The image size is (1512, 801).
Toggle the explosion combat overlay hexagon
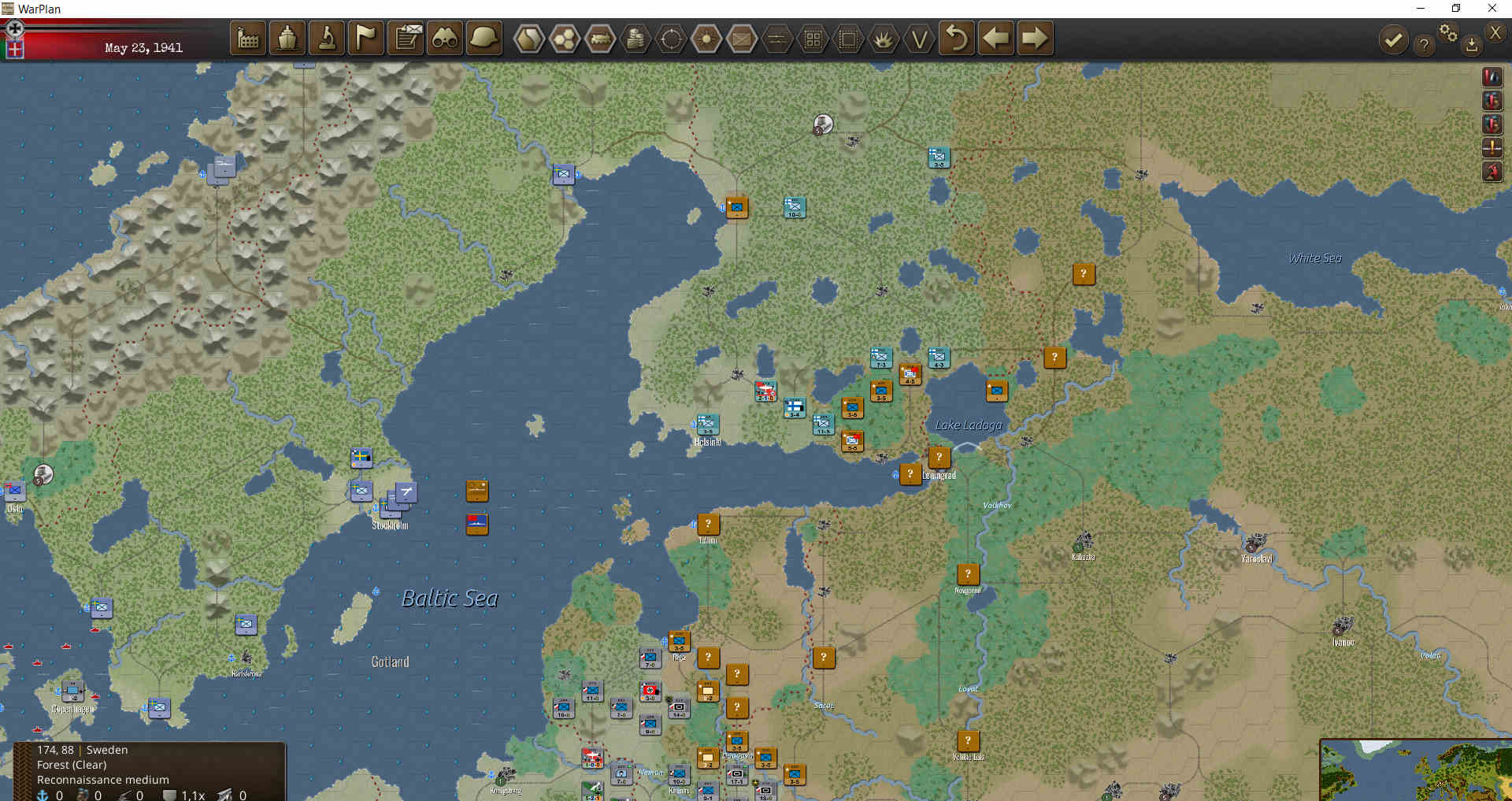point(884,39)
